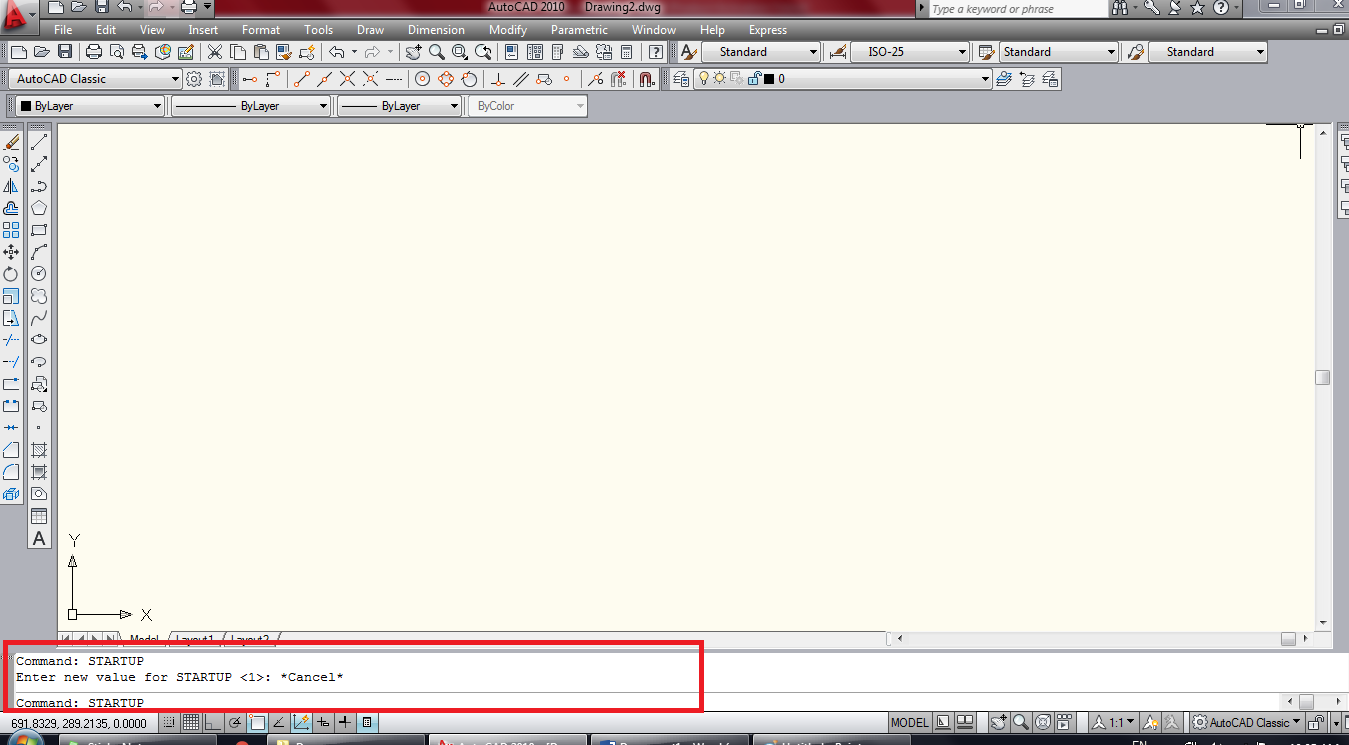The height and width of the screenshot is (745, 1349).
Task: Toggle Object Snap on the status bar
Action: coord(258,722)
